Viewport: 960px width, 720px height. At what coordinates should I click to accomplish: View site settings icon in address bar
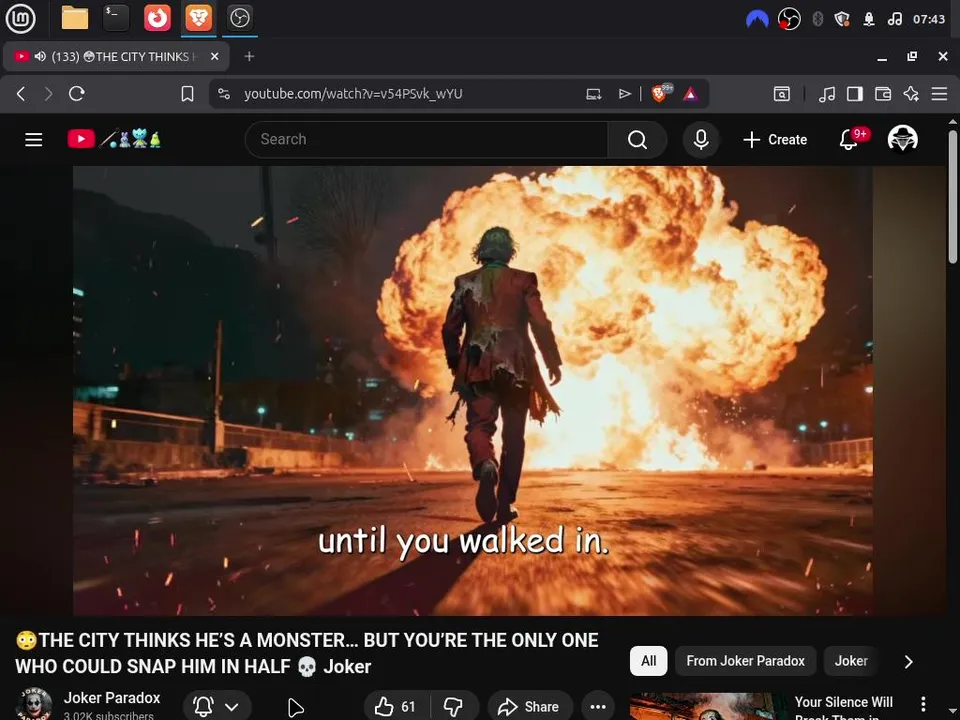click(x=224, y=94)
